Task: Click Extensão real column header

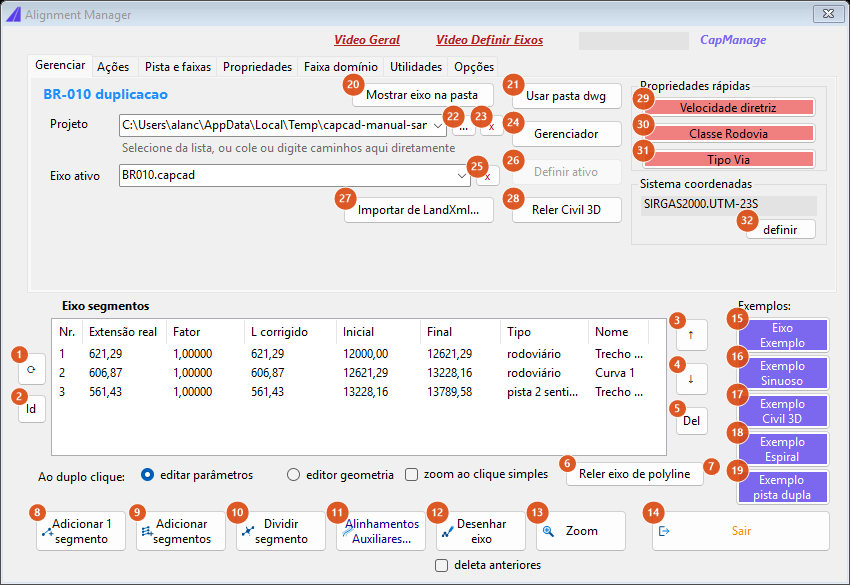Action: point(123,332)
